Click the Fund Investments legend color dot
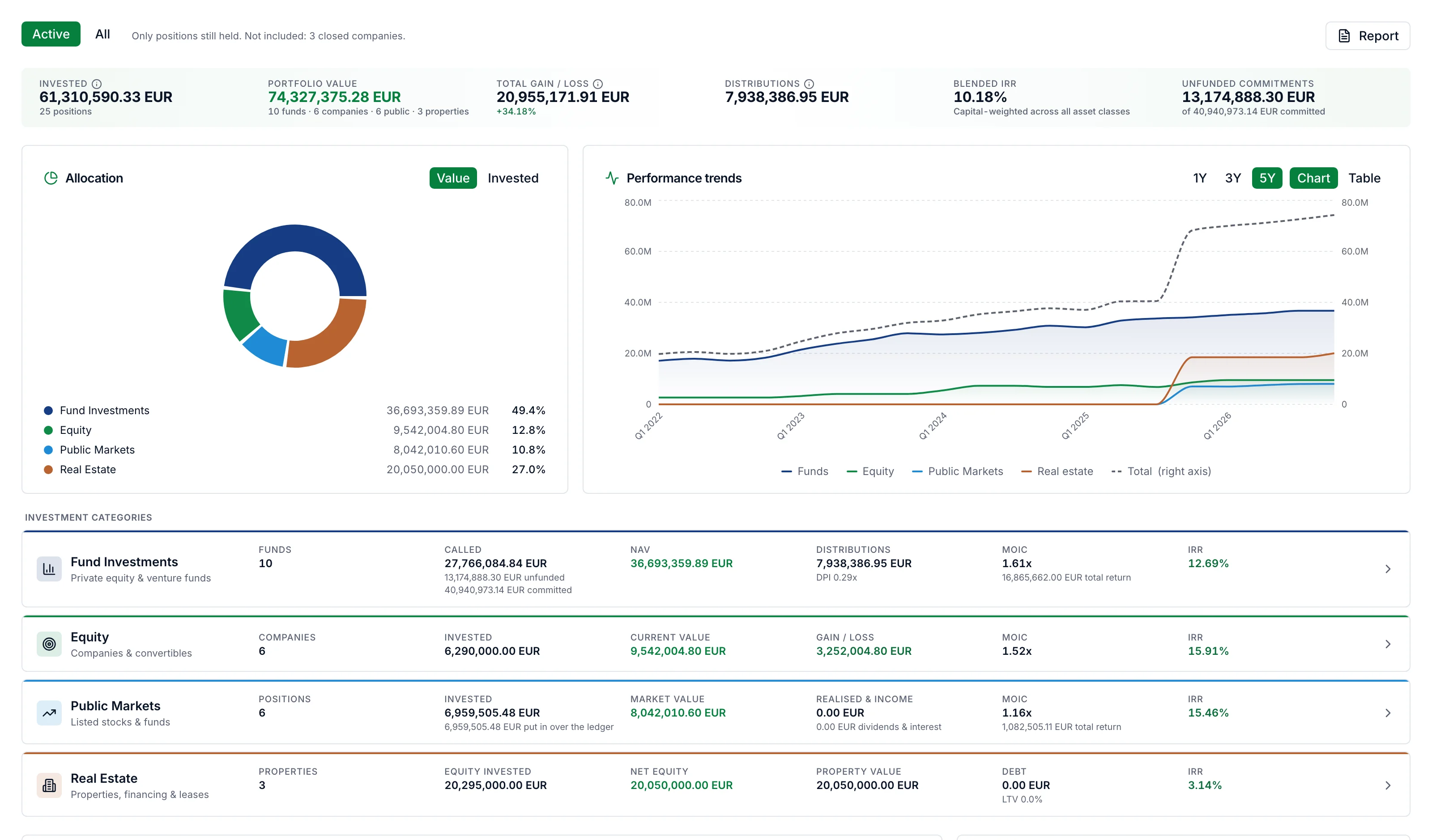Viewport: 1432px width, 840px height. point(48,411)
